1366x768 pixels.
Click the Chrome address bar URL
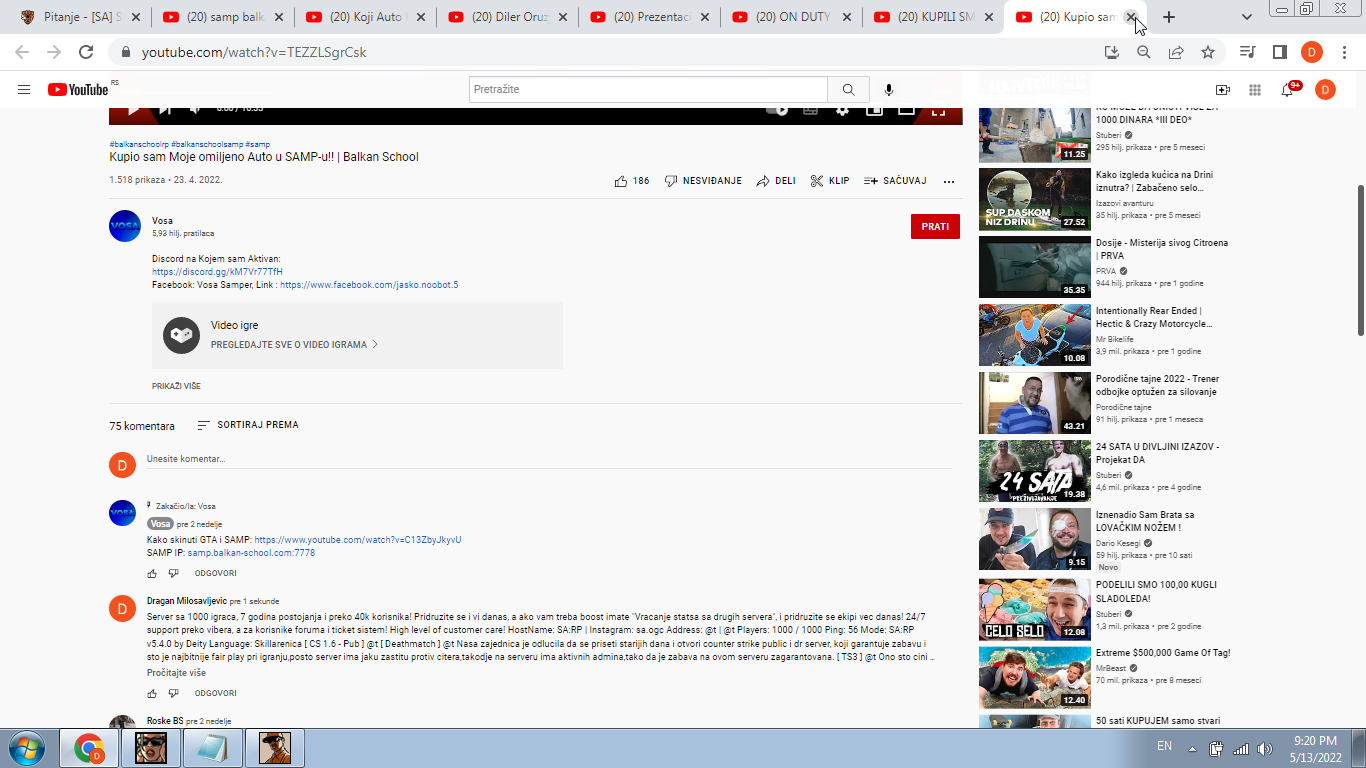point(254,52)
